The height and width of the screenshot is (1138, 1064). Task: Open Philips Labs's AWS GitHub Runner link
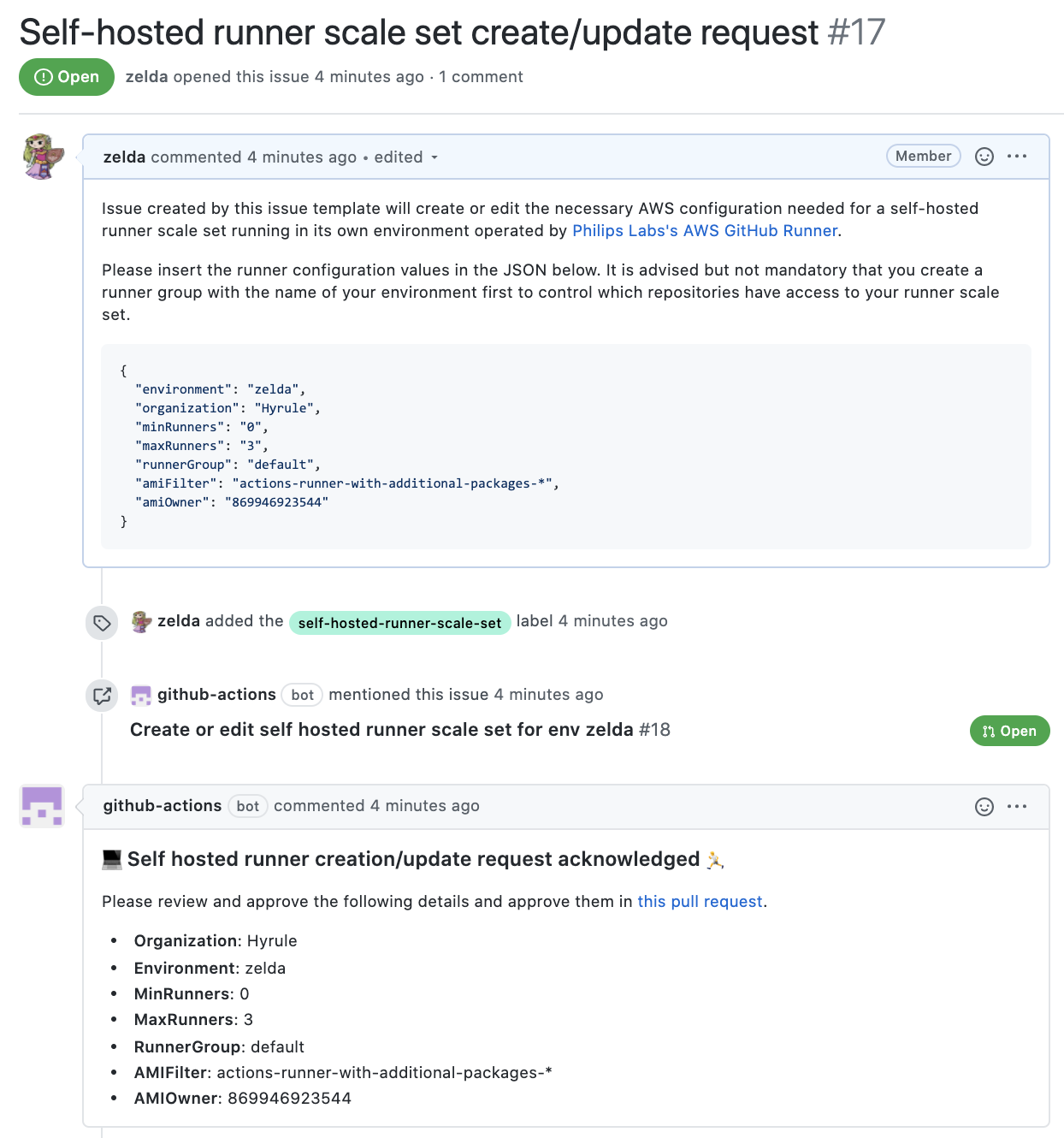[x=705, y=231]
